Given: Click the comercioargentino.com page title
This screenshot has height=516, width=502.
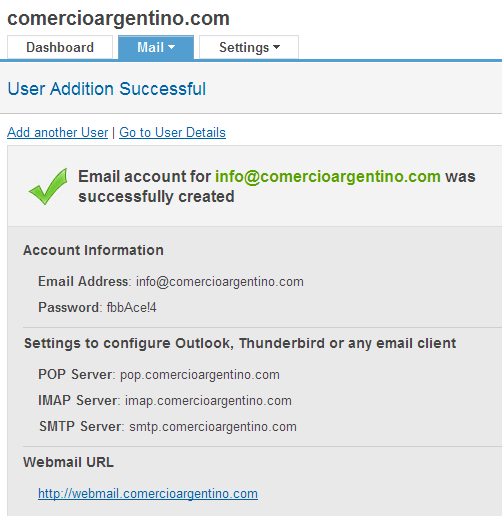Looking at the screenshot, I should (x=118, y=18).
